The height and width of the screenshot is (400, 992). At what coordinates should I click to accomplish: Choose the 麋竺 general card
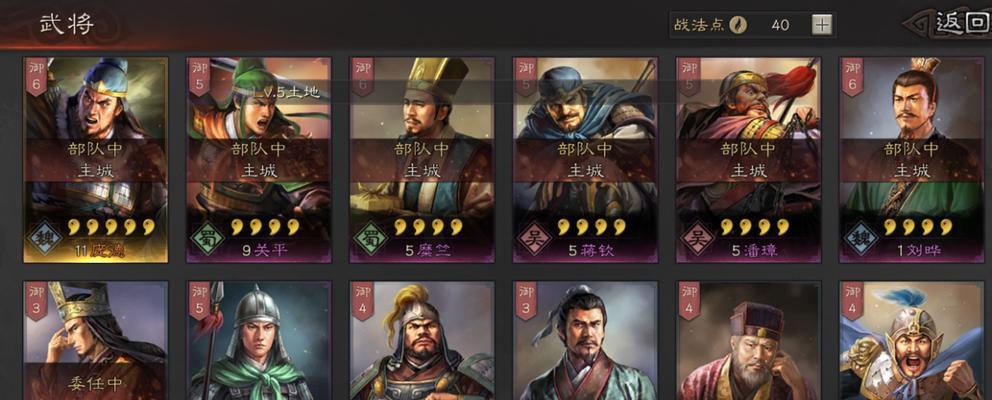pyautogui.click(x=422, y=160)
